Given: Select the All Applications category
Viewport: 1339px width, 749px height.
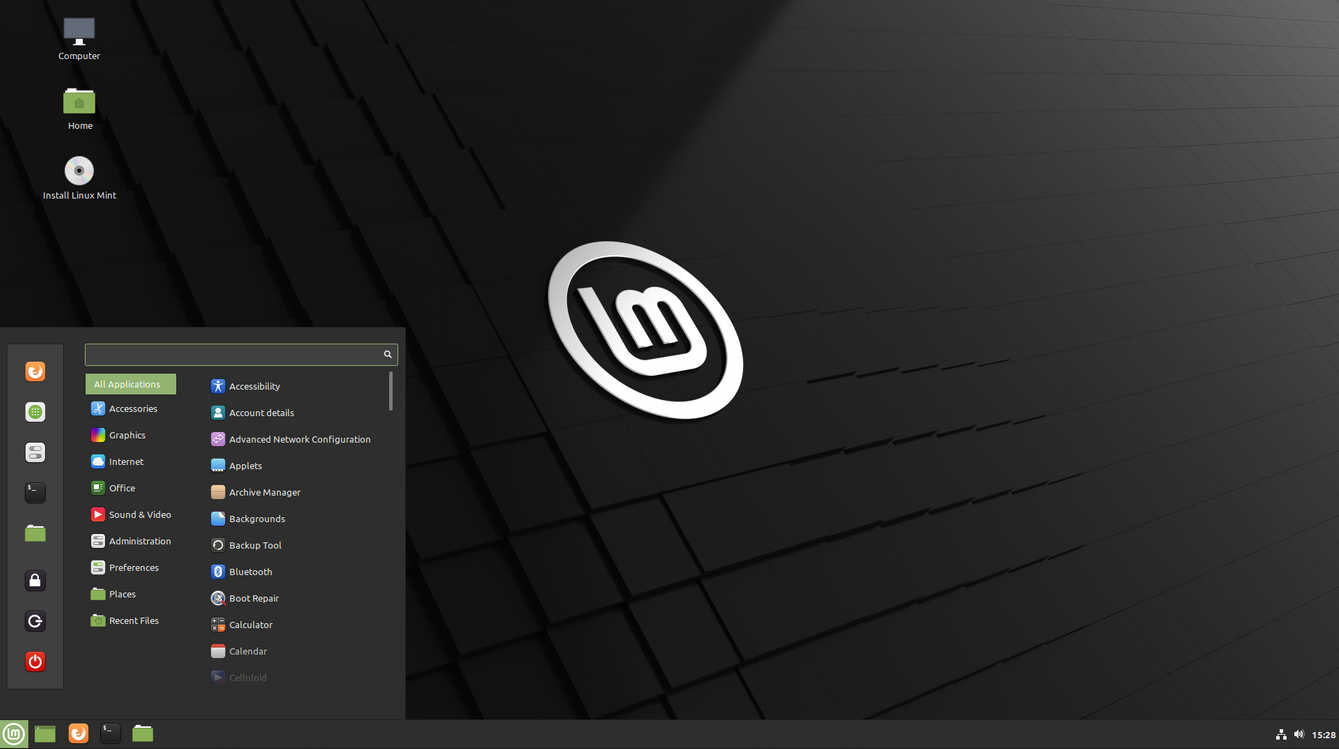Looking at the screenshot, I should [x=131, y=384].
